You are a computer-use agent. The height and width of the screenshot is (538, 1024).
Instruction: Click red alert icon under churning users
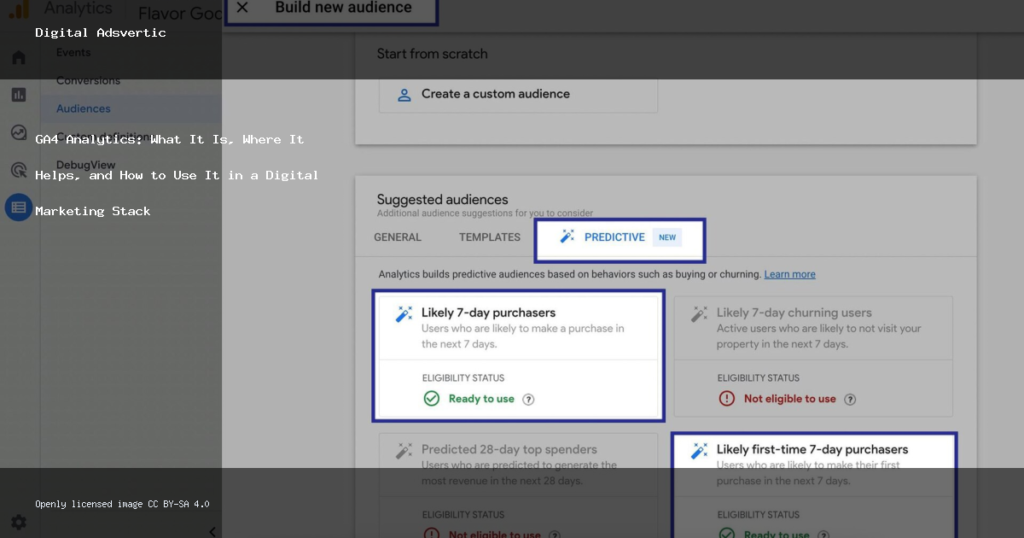click(x=727, y=398)
